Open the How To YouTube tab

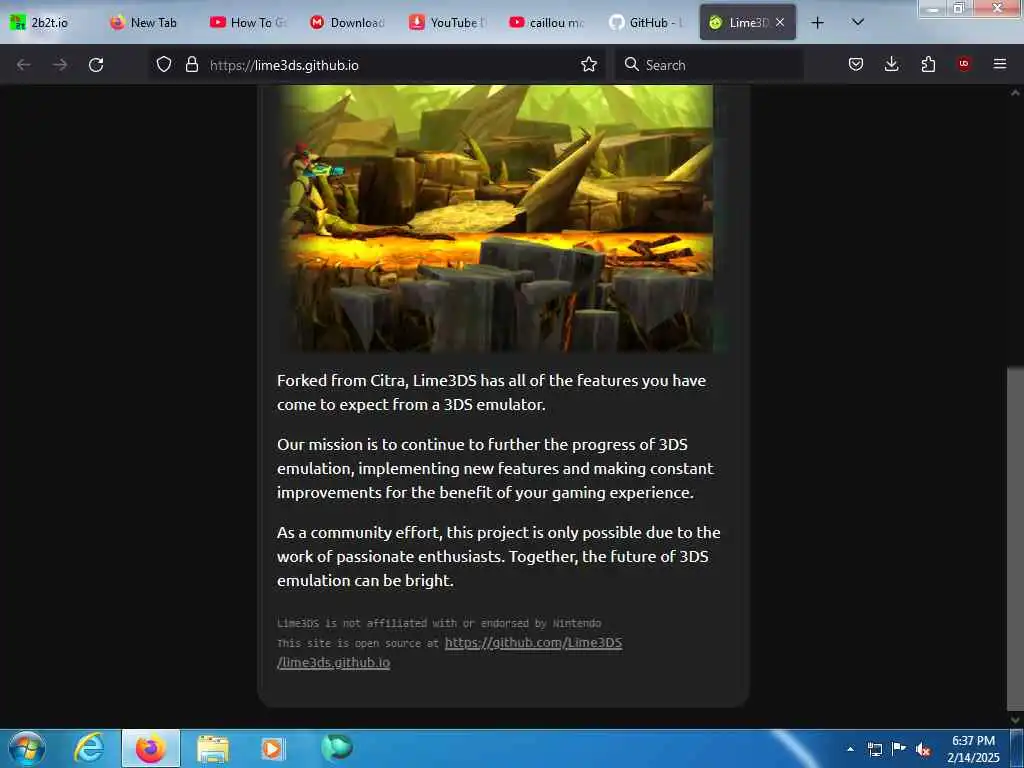(x=248, y=23)
